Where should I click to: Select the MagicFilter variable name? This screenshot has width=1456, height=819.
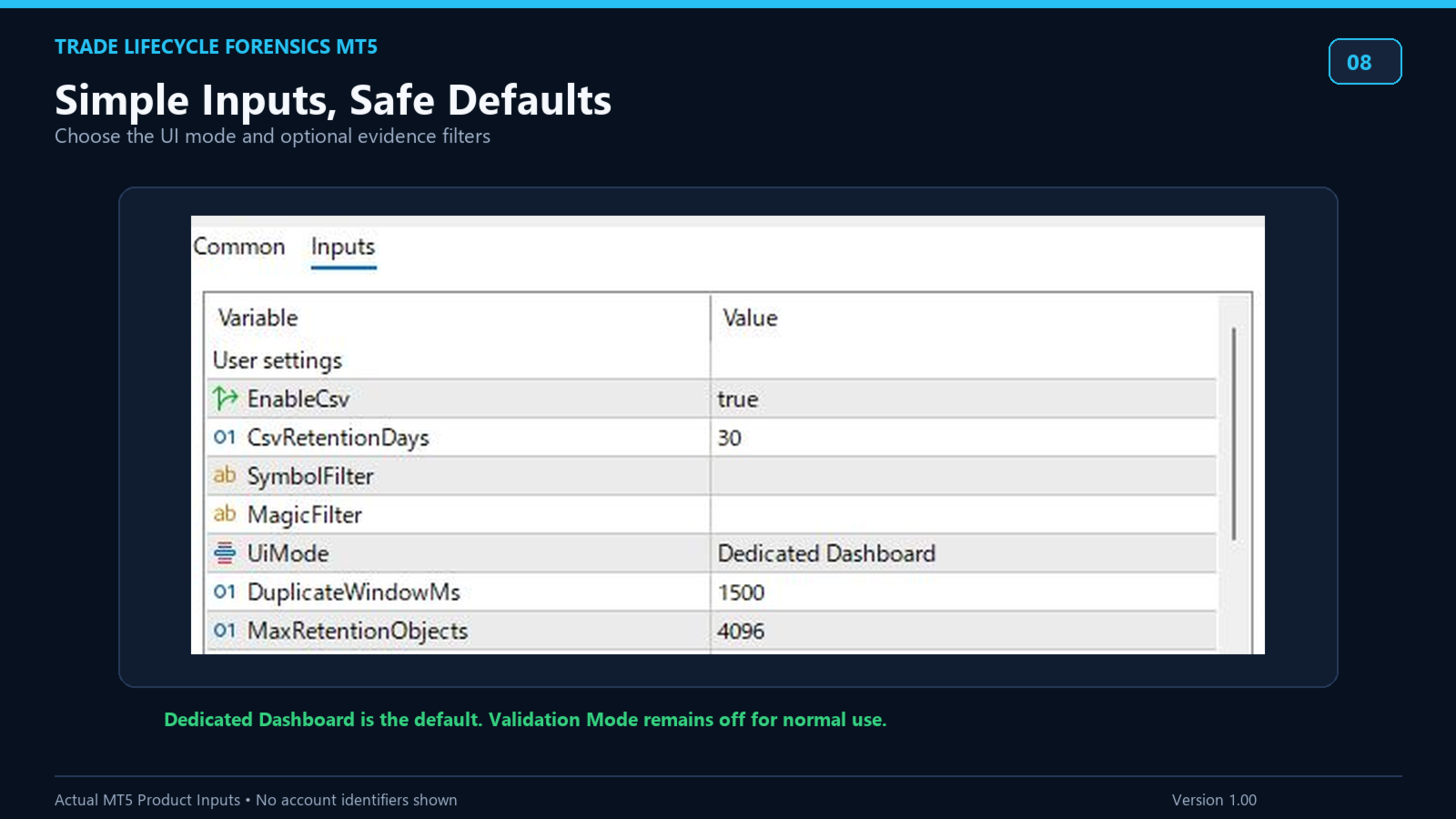point(305,515)
